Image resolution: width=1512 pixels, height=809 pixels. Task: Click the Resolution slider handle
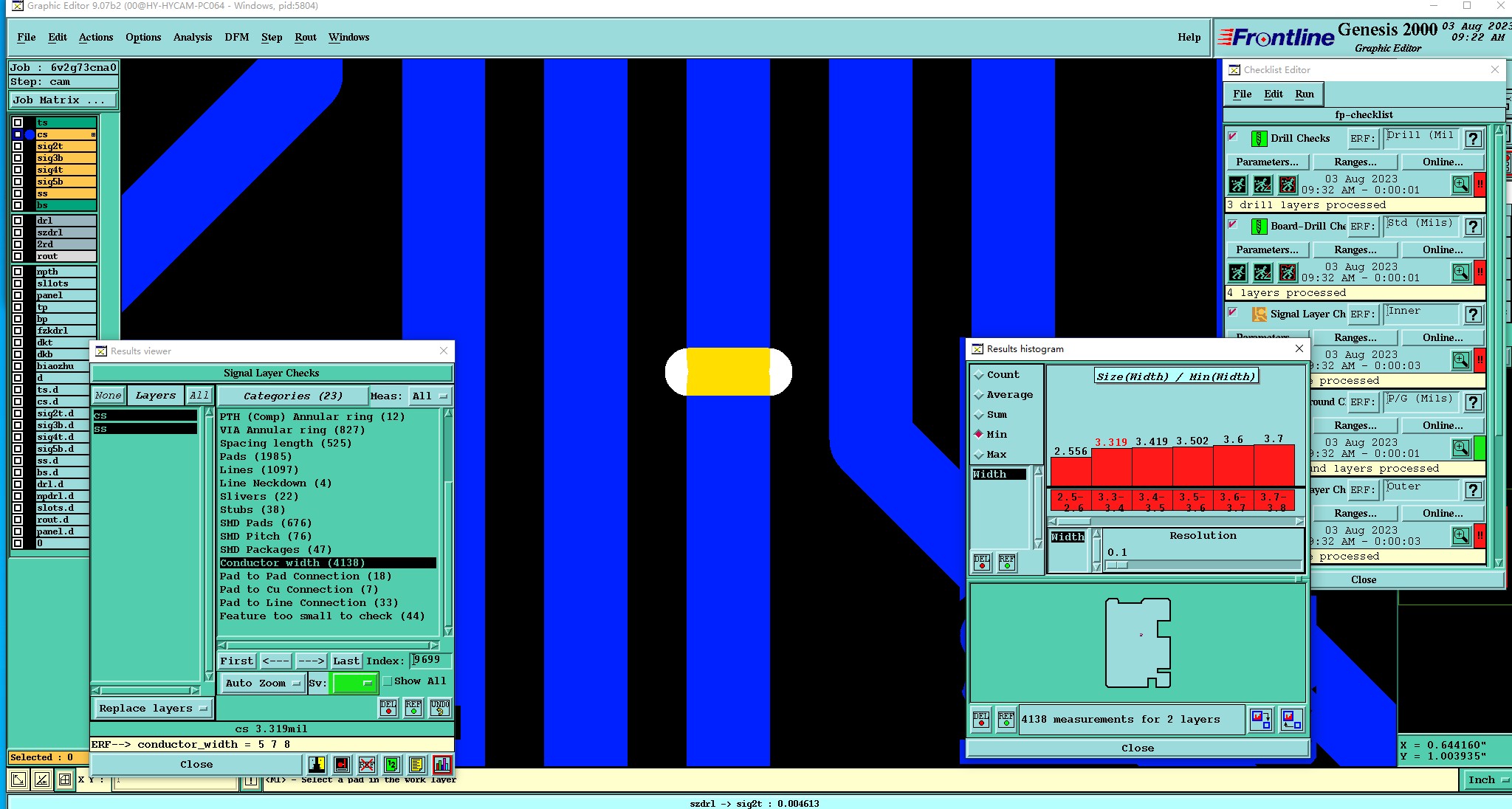click(1117, 565)
